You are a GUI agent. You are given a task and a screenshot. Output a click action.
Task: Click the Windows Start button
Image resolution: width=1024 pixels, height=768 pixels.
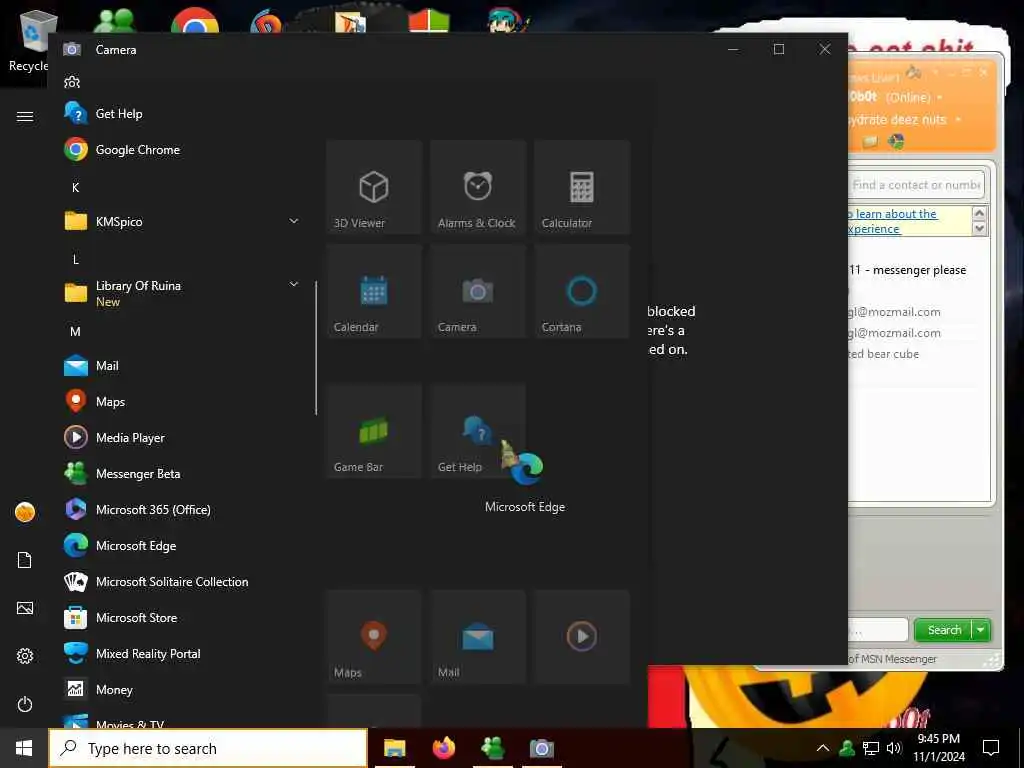tap(24, 748)
